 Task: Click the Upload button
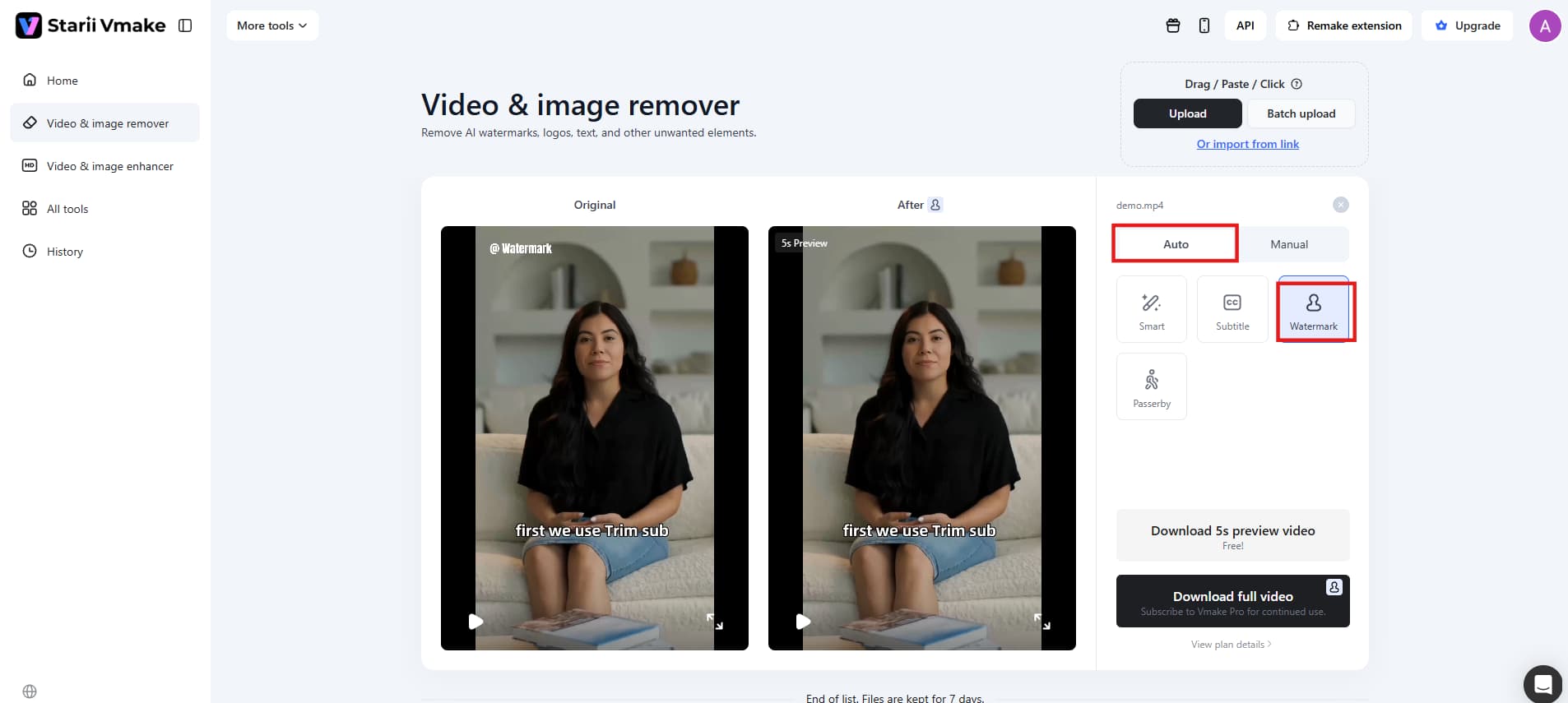coord(1188,113)
